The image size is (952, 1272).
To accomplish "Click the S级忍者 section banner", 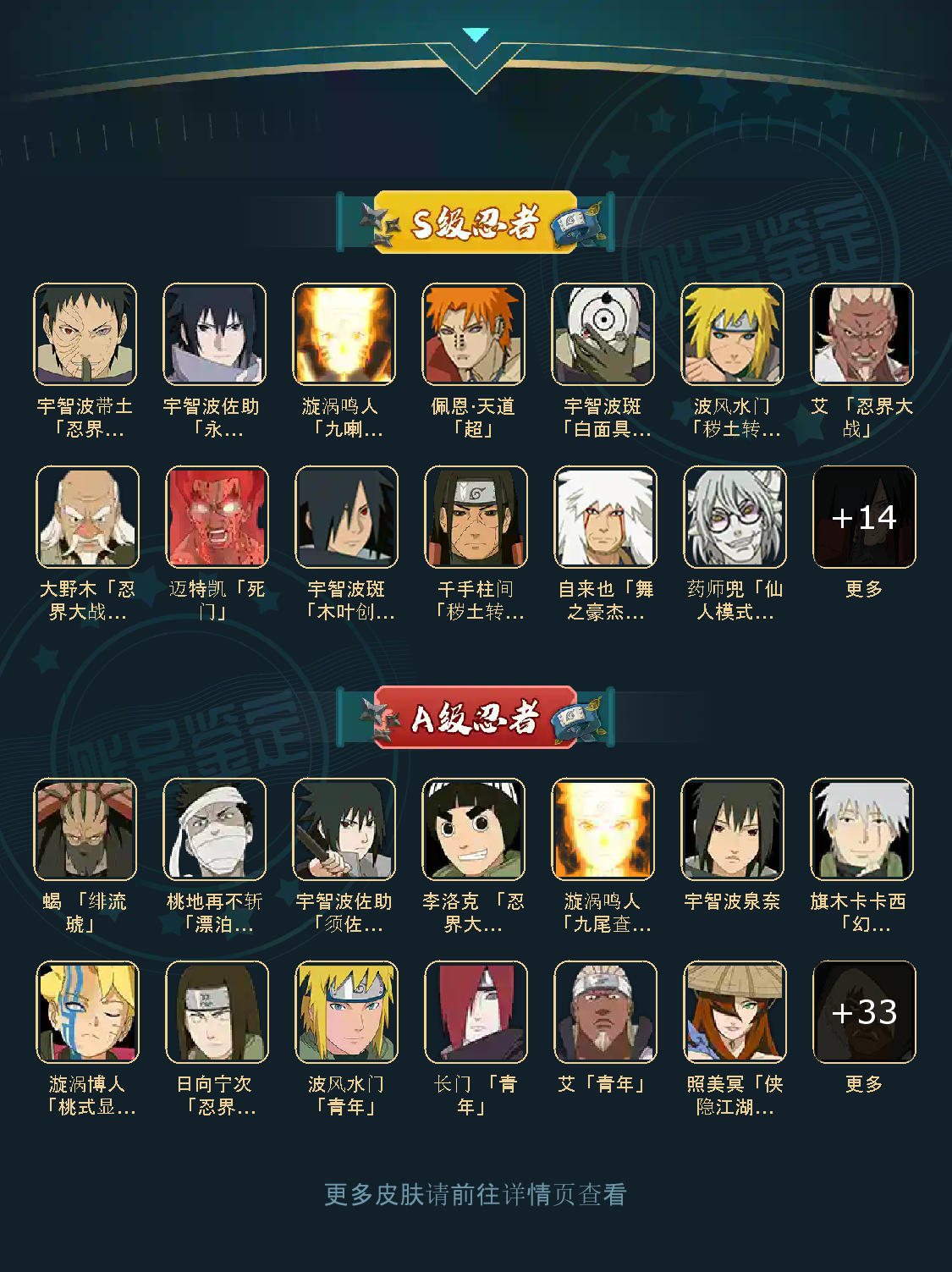I will pos(476,223).
